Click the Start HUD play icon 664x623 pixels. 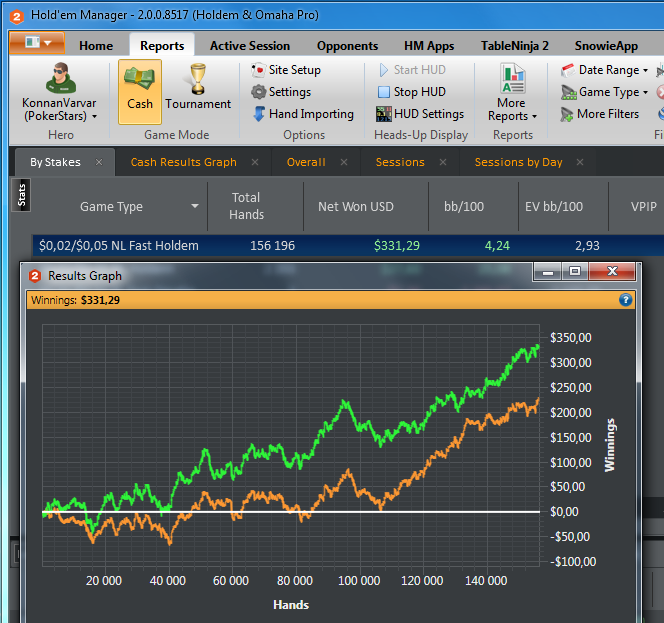[383, 70]
